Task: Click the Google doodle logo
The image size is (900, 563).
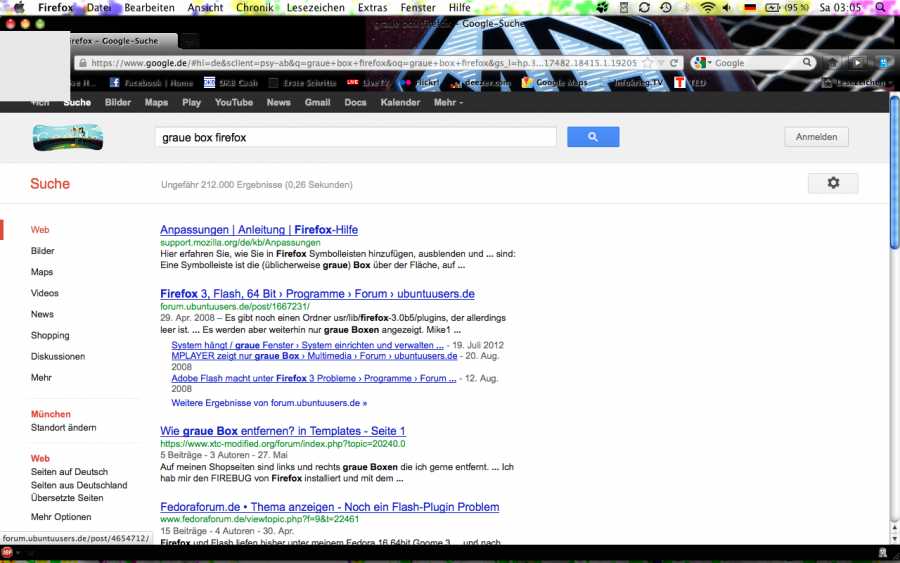Action: click(x=68, y=137)
